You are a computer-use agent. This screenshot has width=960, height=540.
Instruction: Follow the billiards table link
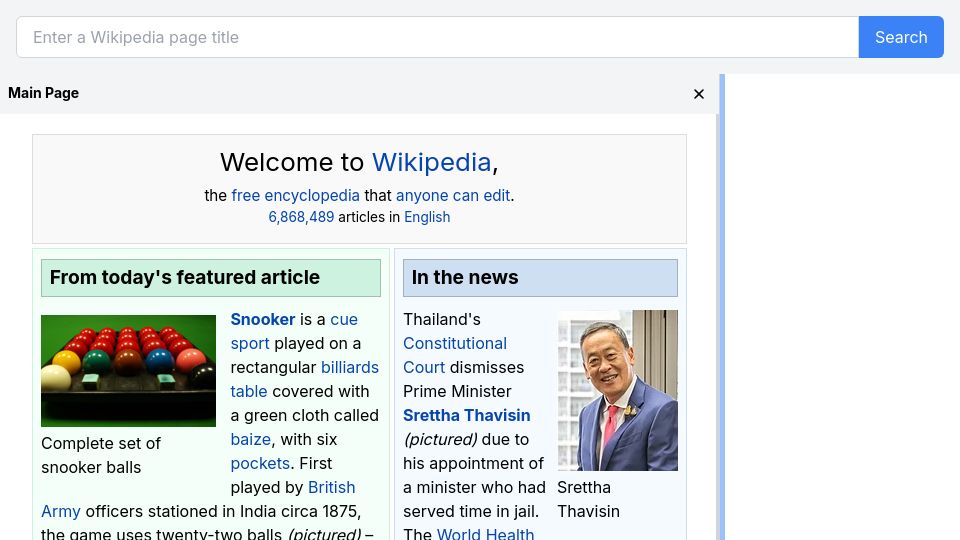[x=304, y=380]
